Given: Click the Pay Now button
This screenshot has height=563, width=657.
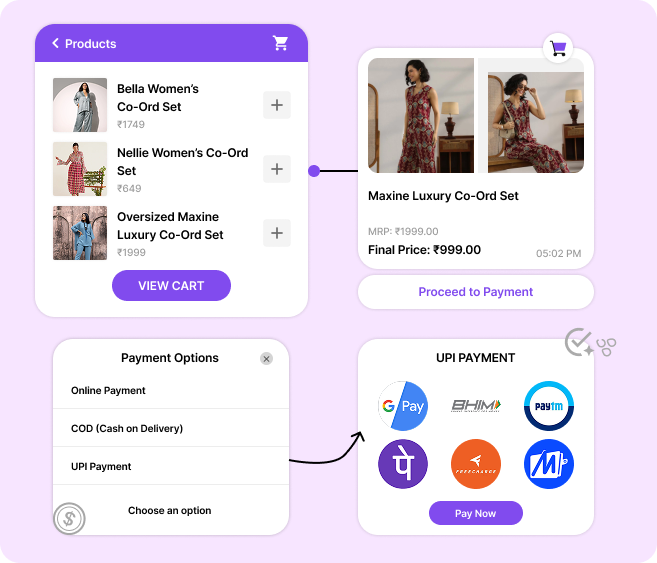Looking at the screenshot, I should tap(476, 513).
